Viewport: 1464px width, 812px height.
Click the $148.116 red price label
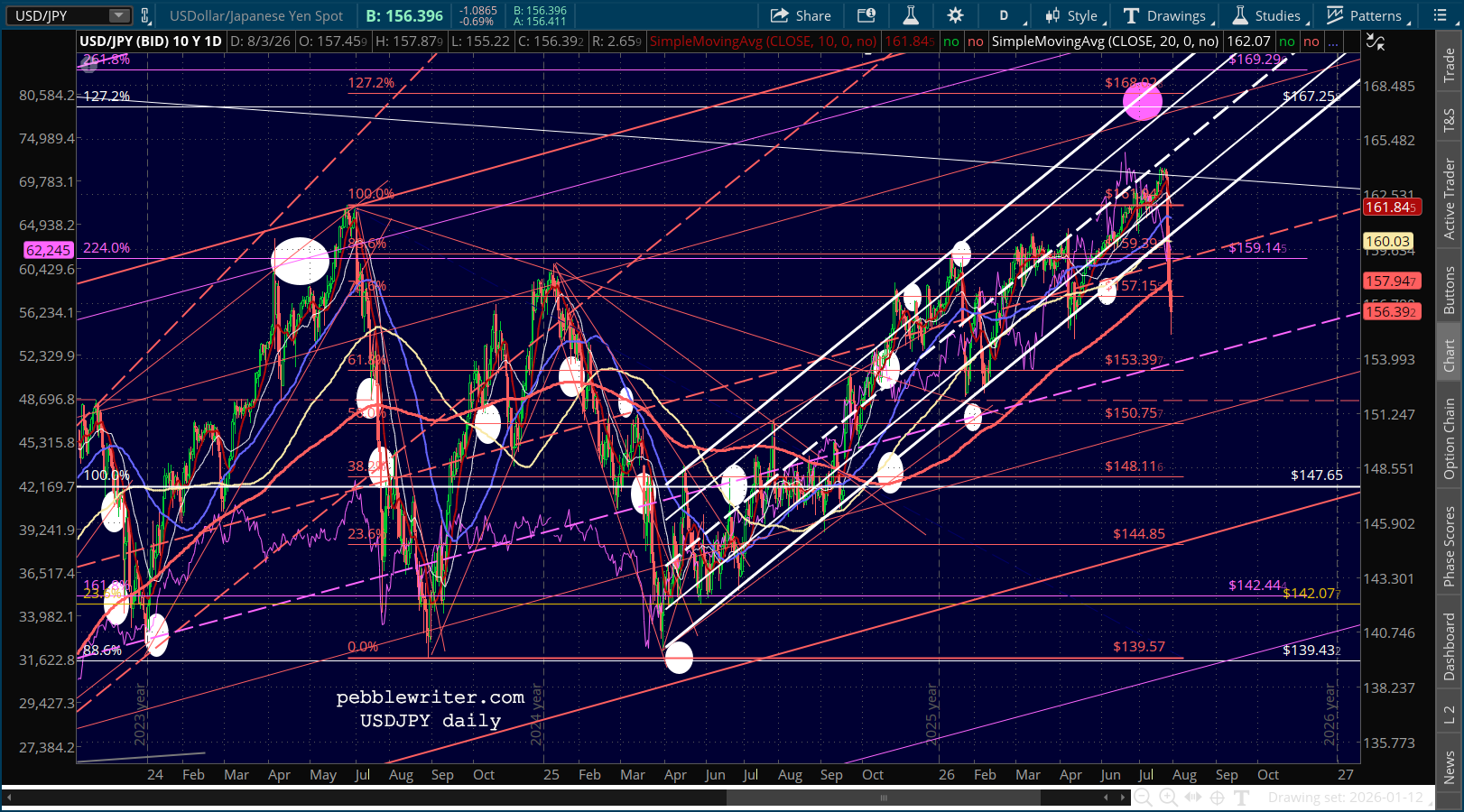pyautogui.click(x=1134, y=466)
